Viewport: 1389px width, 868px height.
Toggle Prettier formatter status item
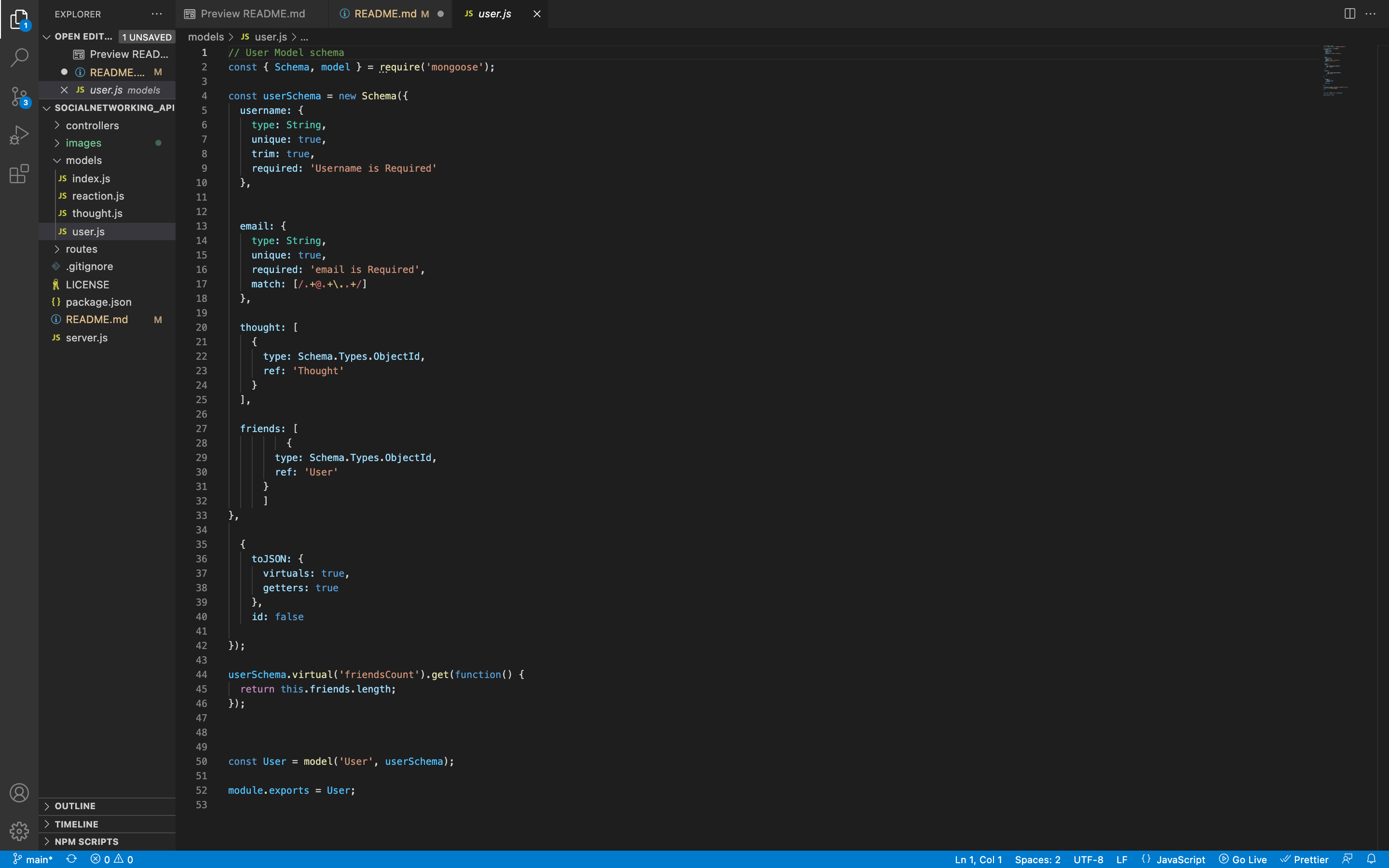click(1305, 859)
